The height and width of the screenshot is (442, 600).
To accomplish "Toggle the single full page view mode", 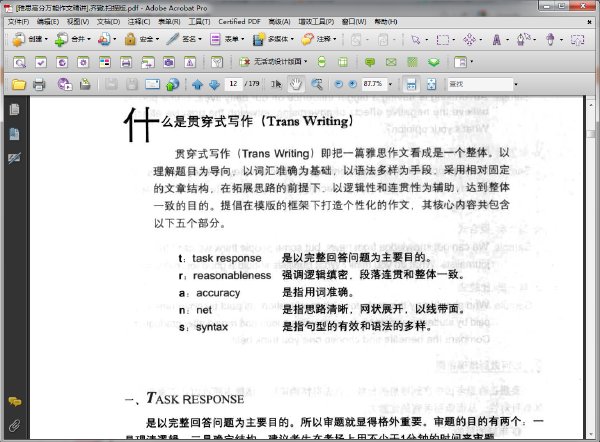I will (431, 84).
